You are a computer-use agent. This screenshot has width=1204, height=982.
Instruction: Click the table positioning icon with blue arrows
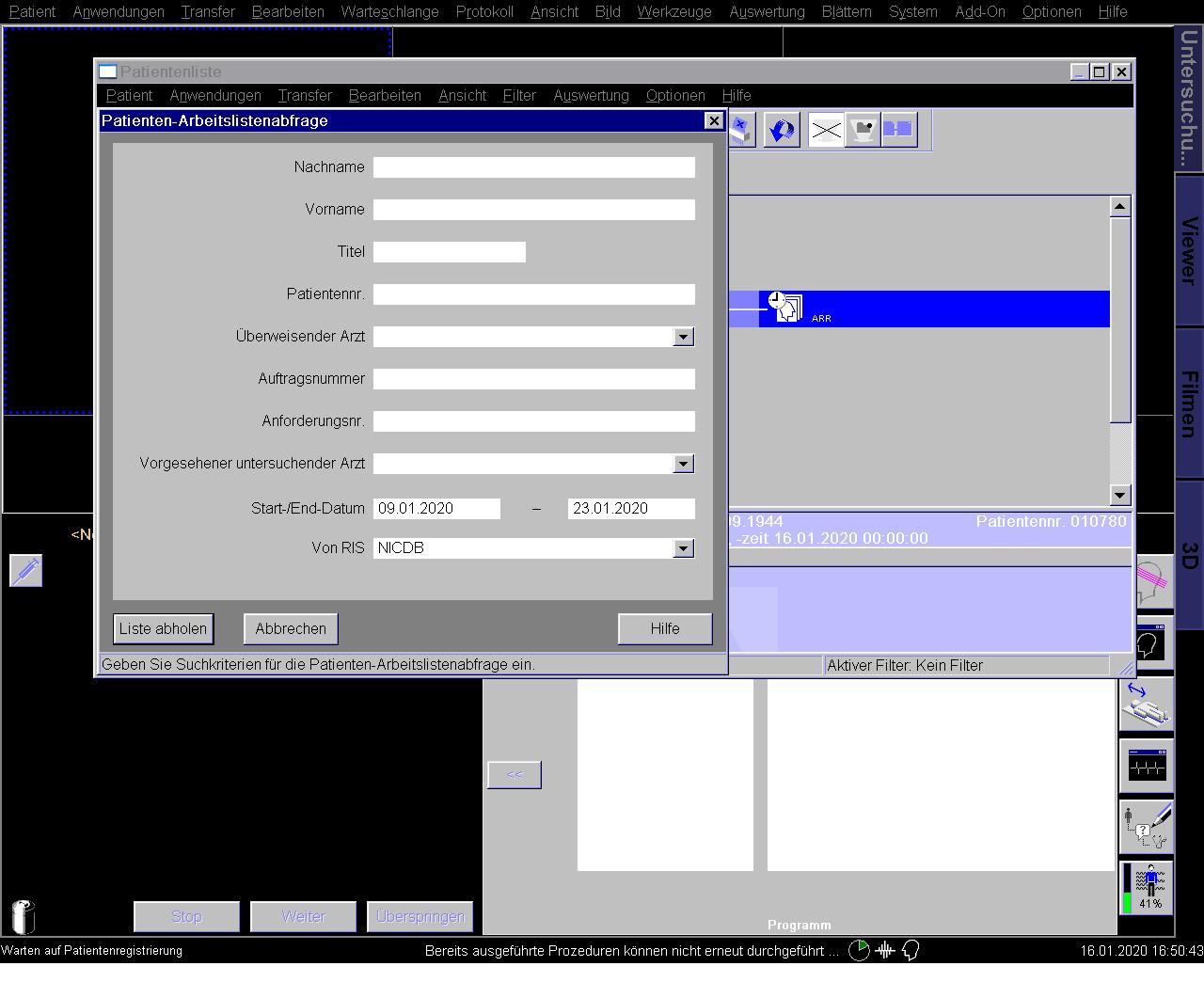point(1146,705)
